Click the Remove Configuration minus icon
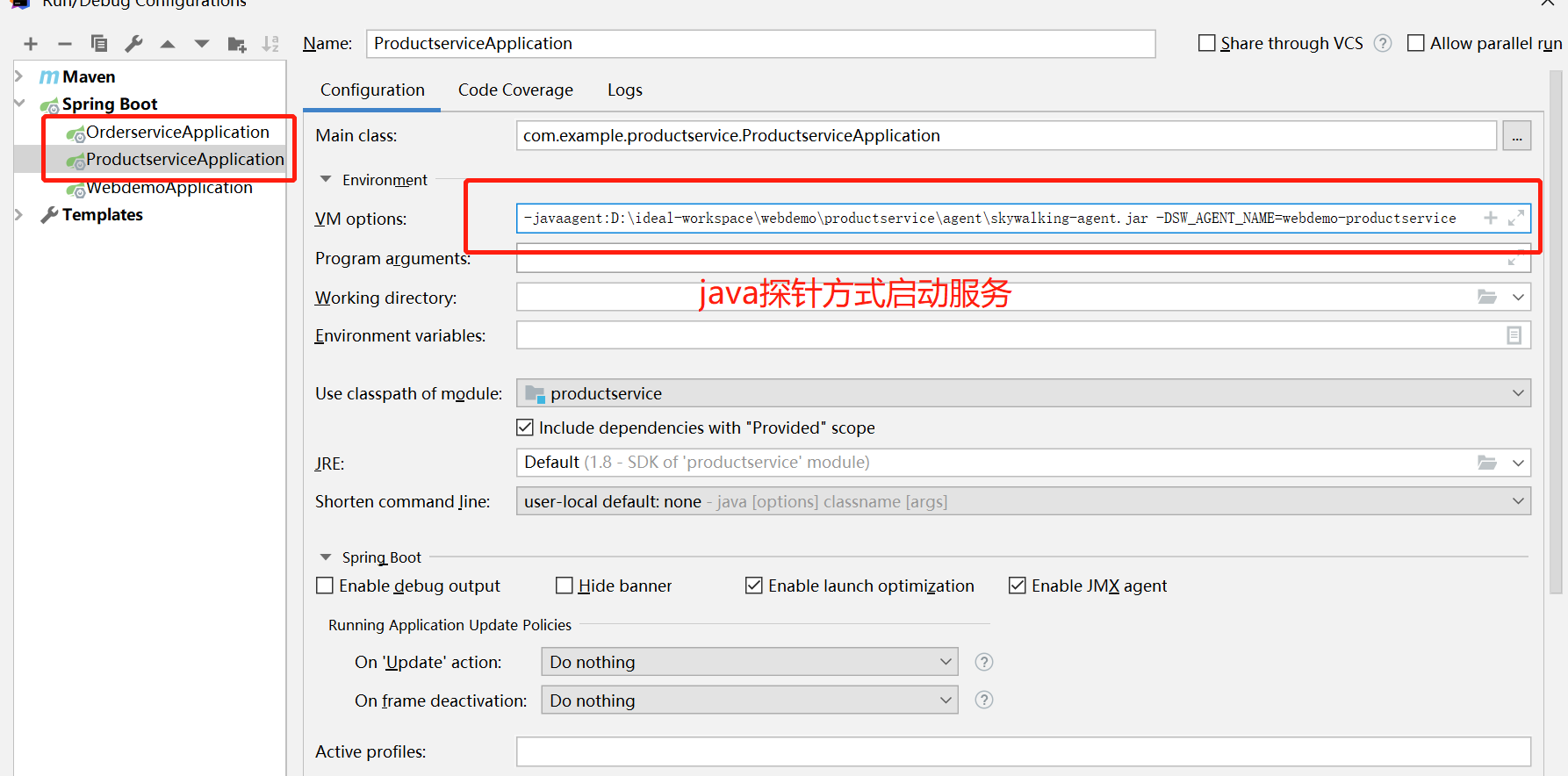The height and width of the screenshot is (776, 1568). tap(64, 44)
